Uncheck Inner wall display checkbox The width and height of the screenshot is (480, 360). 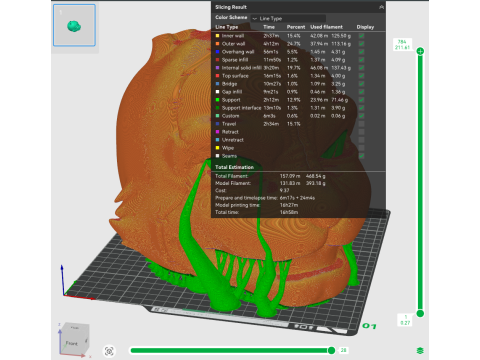(362, 36)
